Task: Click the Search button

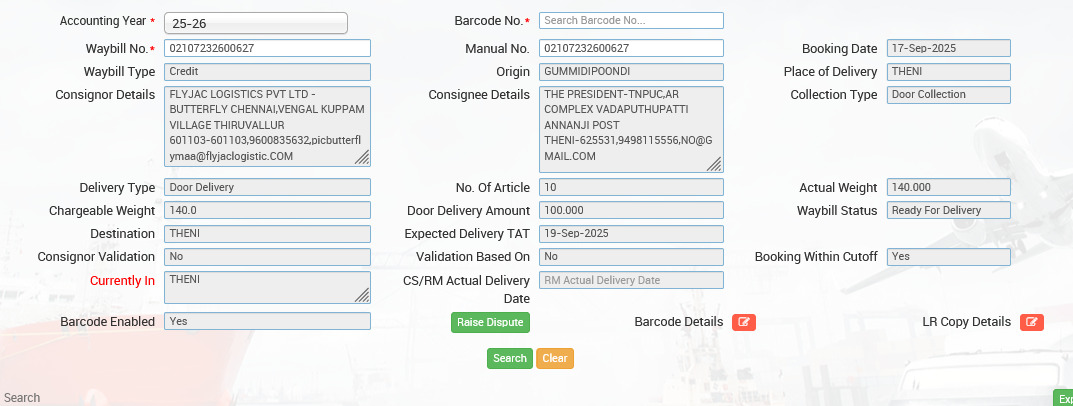Action: coord(510,358)
